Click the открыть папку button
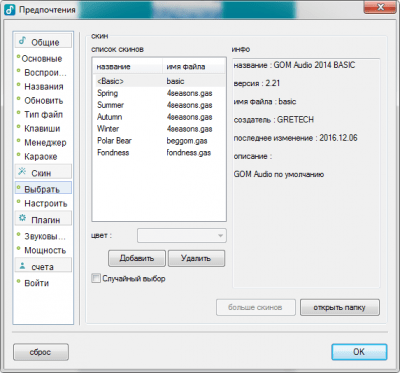 point(340,307)
